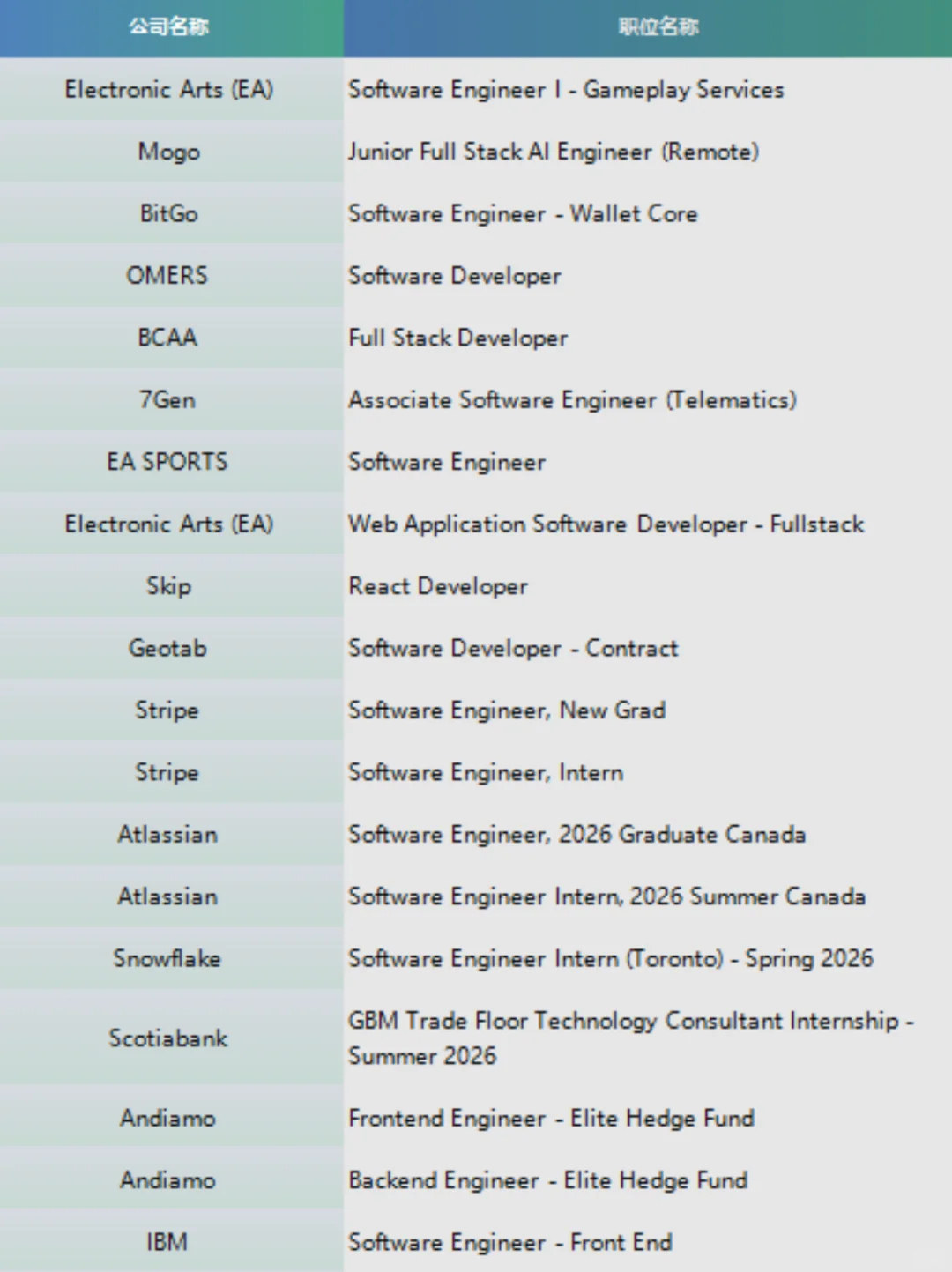The image size is (952, 1272).
Task: Select the 7Gen company cell
Action: tap(167, 400)
